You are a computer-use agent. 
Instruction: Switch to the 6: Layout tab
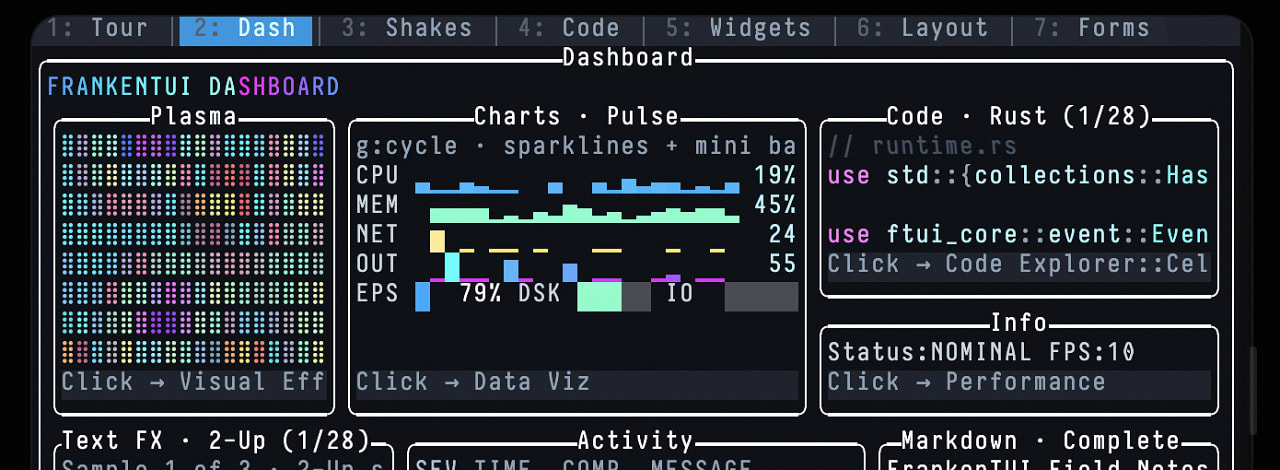pos(922,29)
